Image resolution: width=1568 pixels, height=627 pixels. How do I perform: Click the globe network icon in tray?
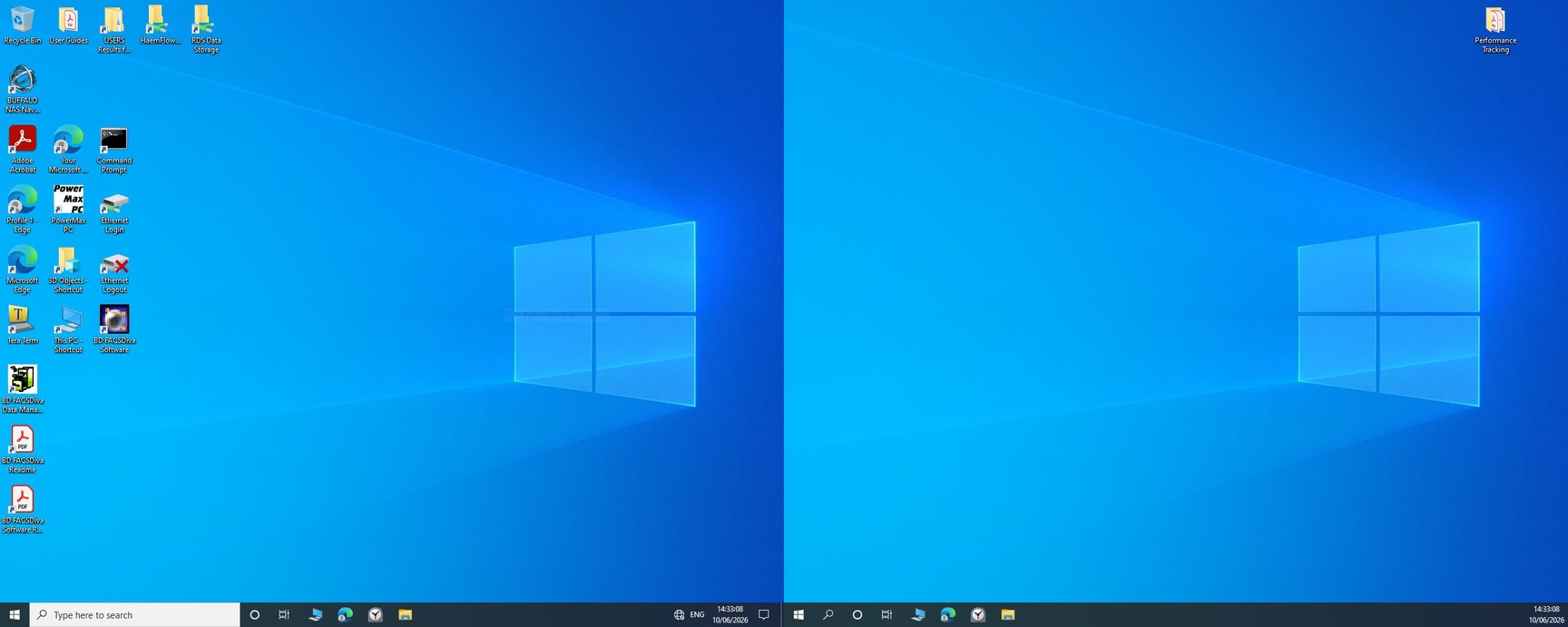point(679,614)
